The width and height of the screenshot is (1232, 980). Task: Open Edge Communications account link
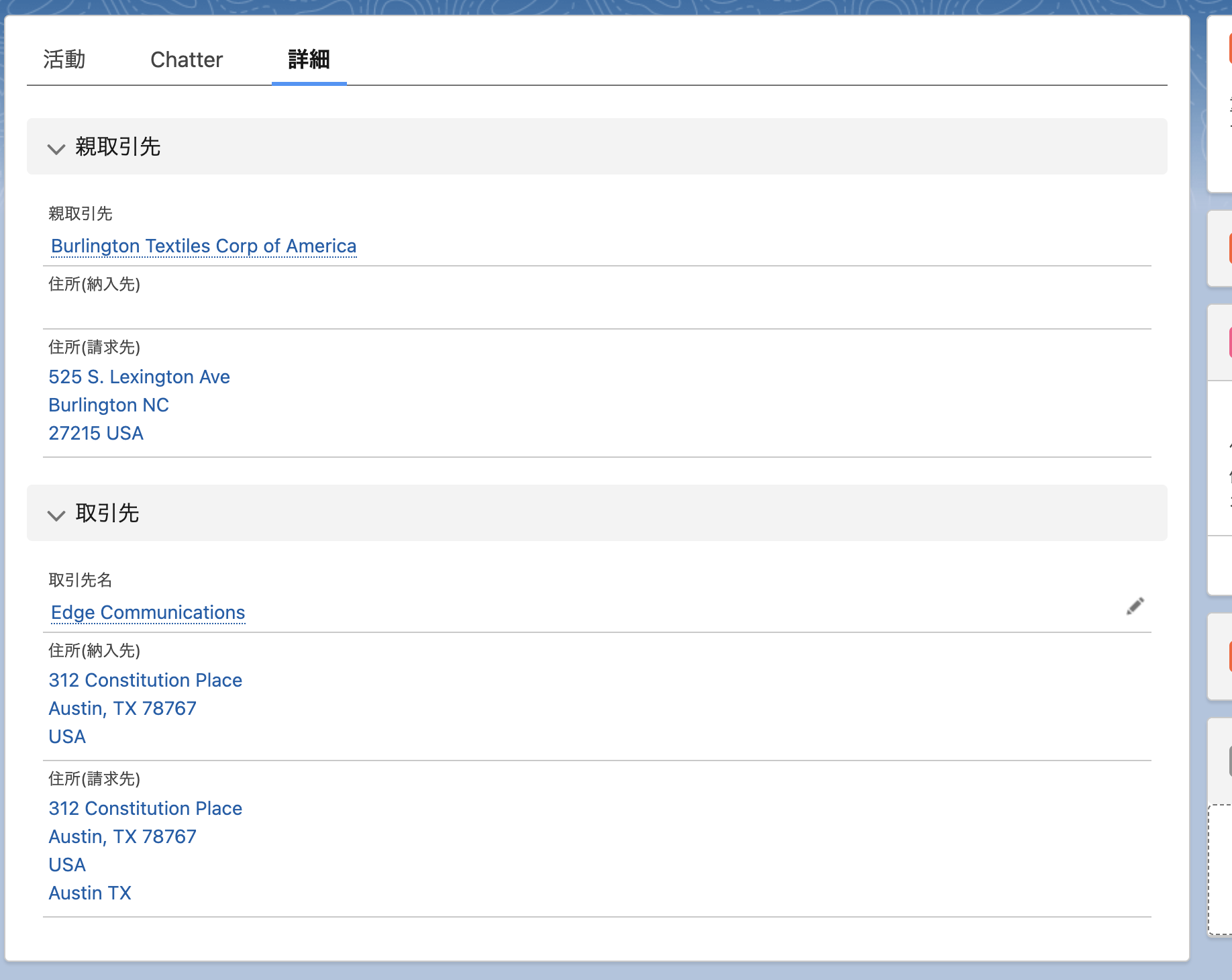point(148,612)
